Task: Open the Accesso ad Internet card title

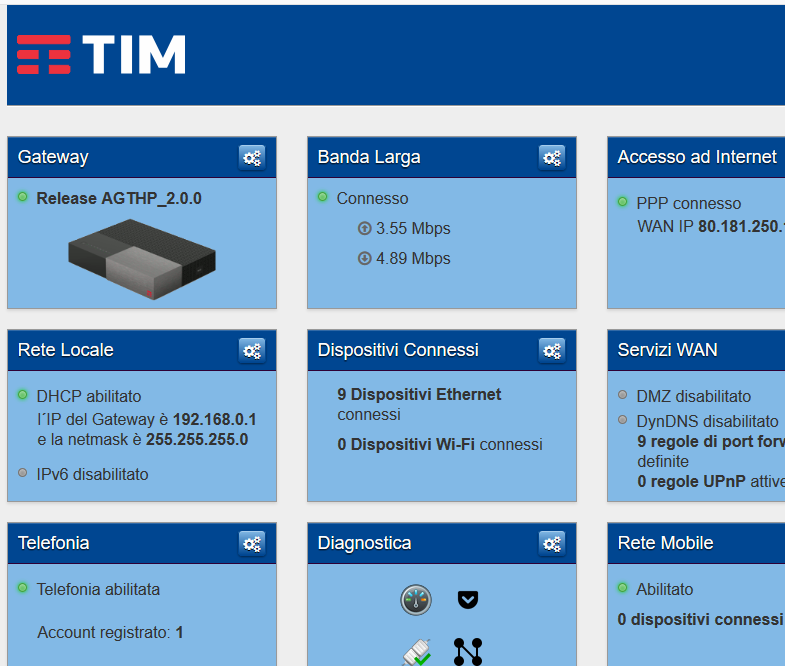Action: [x=697, y=157]
